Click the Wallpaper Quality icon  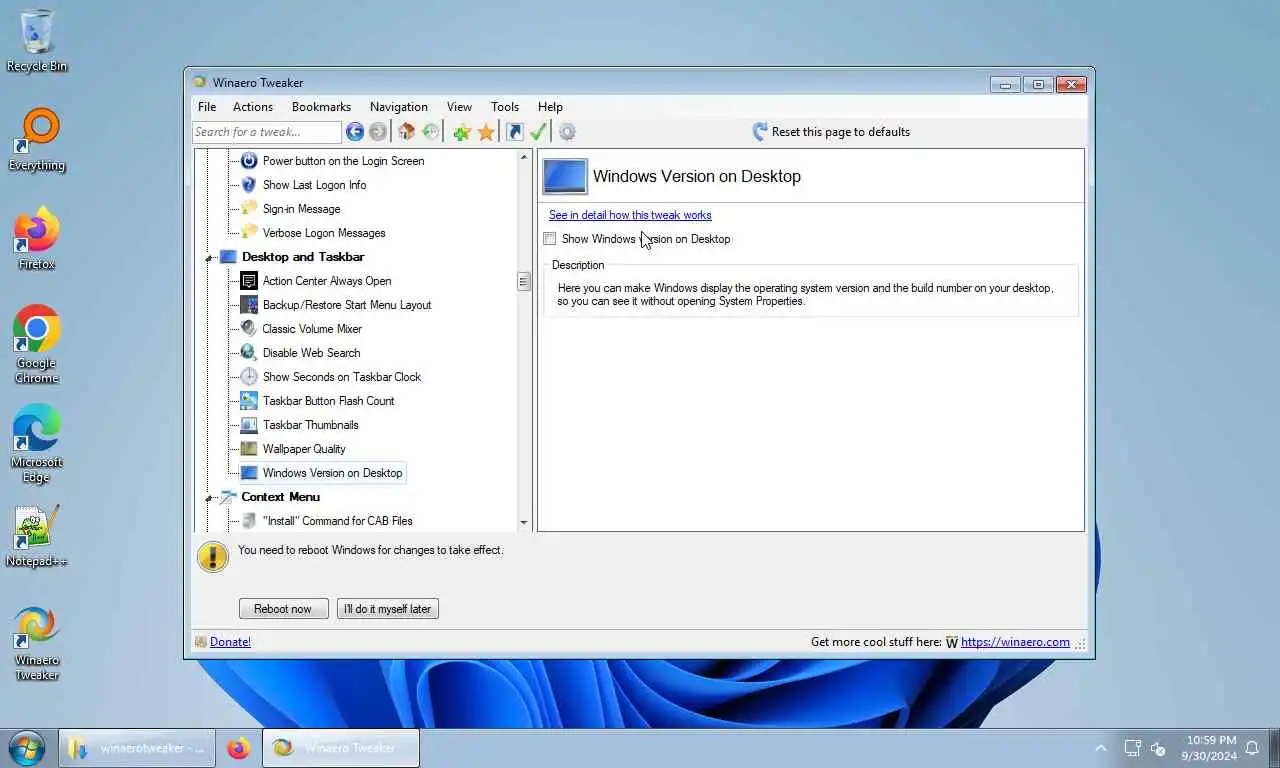(x=249, y=449)
